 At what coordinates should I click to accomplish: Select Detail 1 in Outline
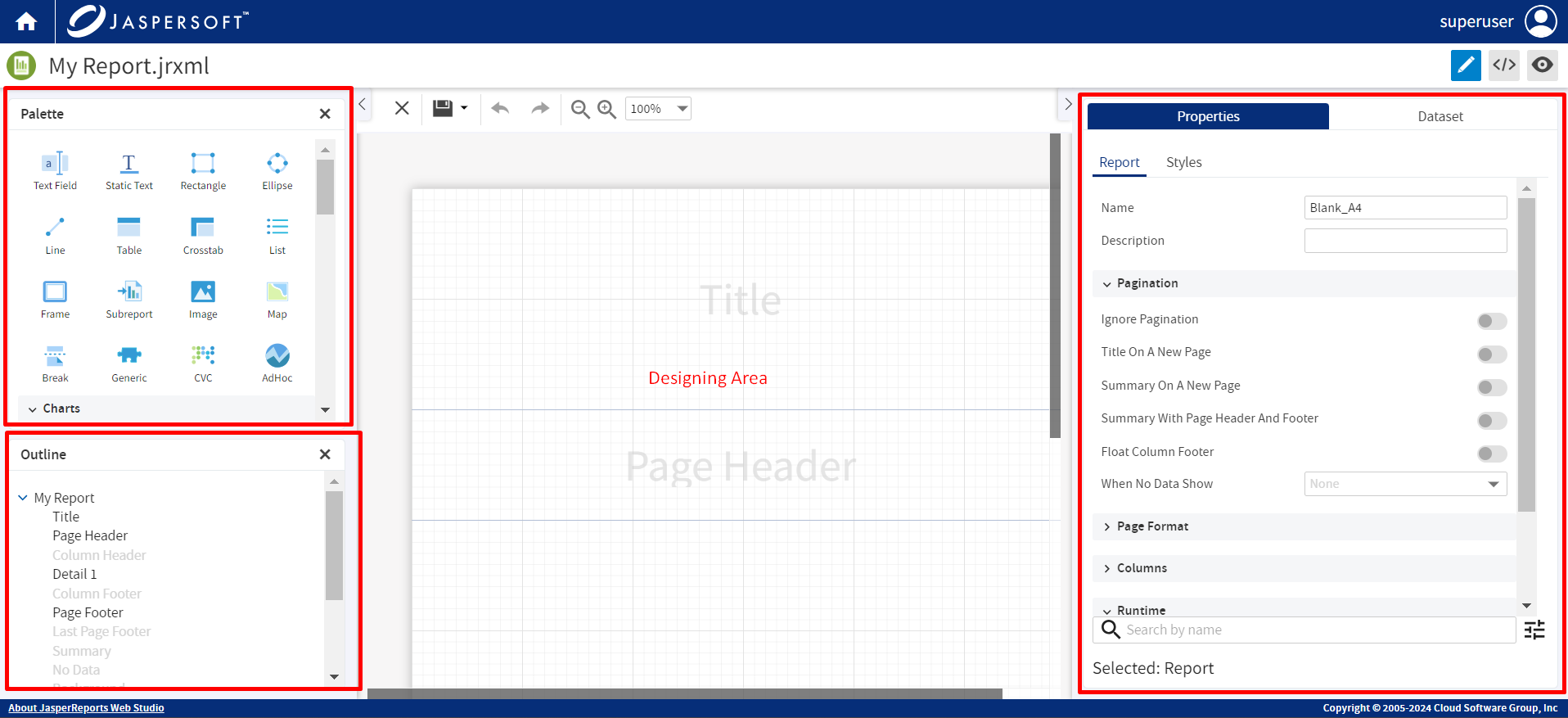pyautogui.click(x=74, y=574)
